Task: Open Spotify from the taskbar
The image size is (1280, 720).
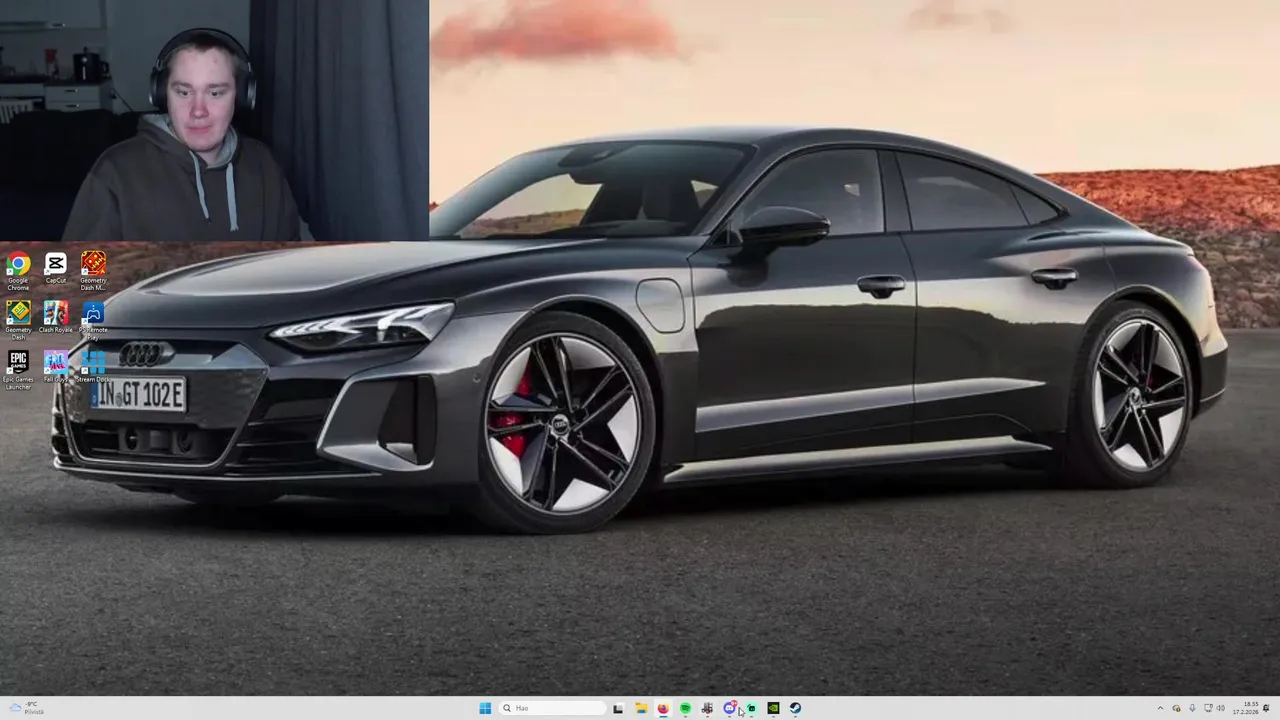Action: pos(685,708)
